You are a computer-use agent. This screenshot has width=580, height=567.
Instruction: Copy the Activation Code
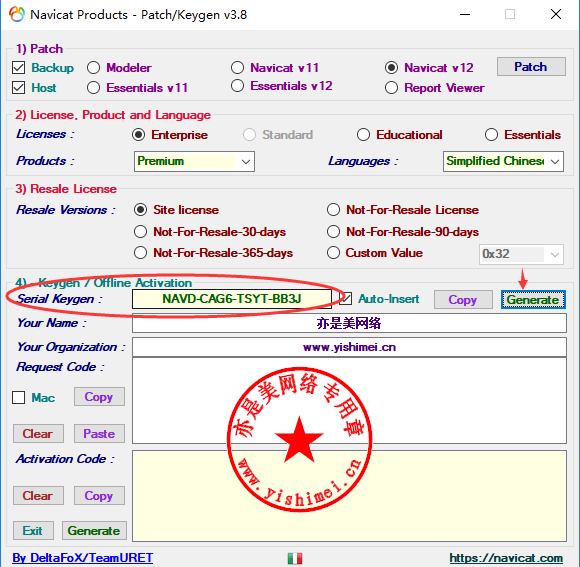coord(99,496)
